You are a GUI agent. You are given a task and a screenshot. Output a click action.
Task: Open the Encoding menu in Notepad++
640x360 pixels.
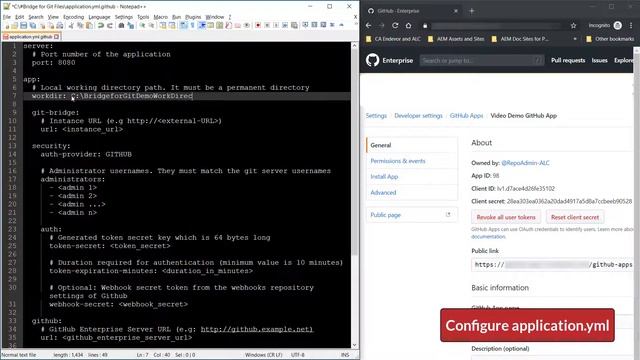[73, 17]
